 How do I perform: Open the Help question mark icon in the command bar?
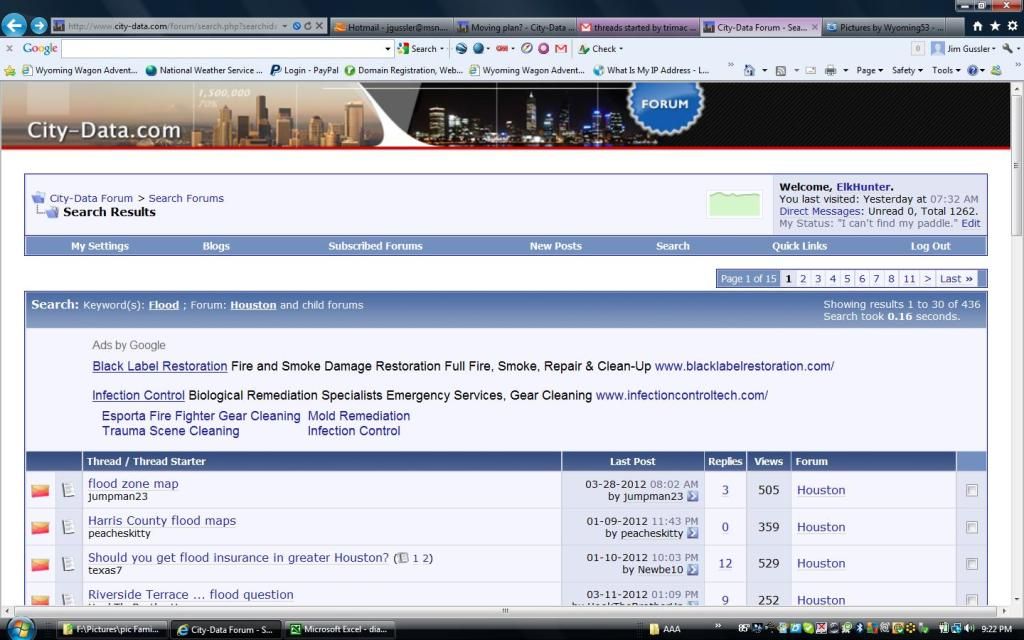coord(973,70)
